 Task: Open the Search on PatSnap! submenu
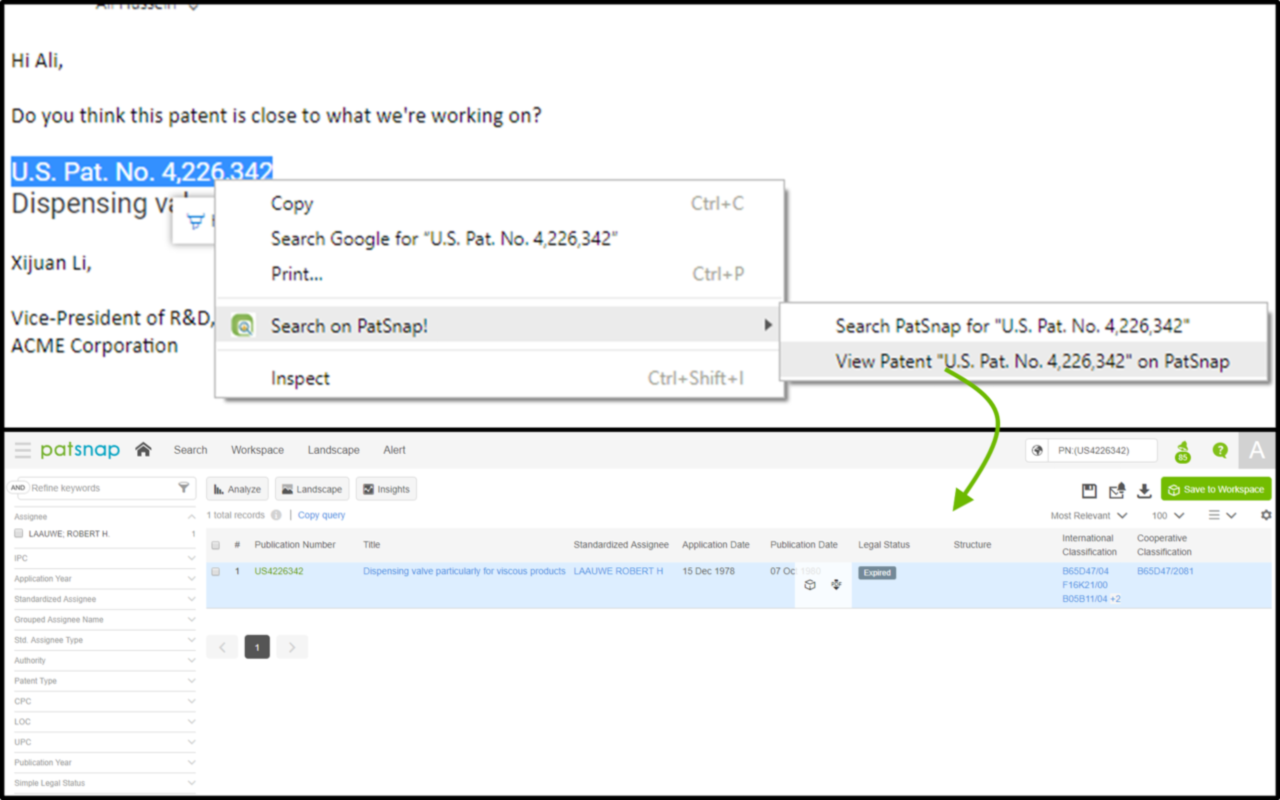pos(500,326)
